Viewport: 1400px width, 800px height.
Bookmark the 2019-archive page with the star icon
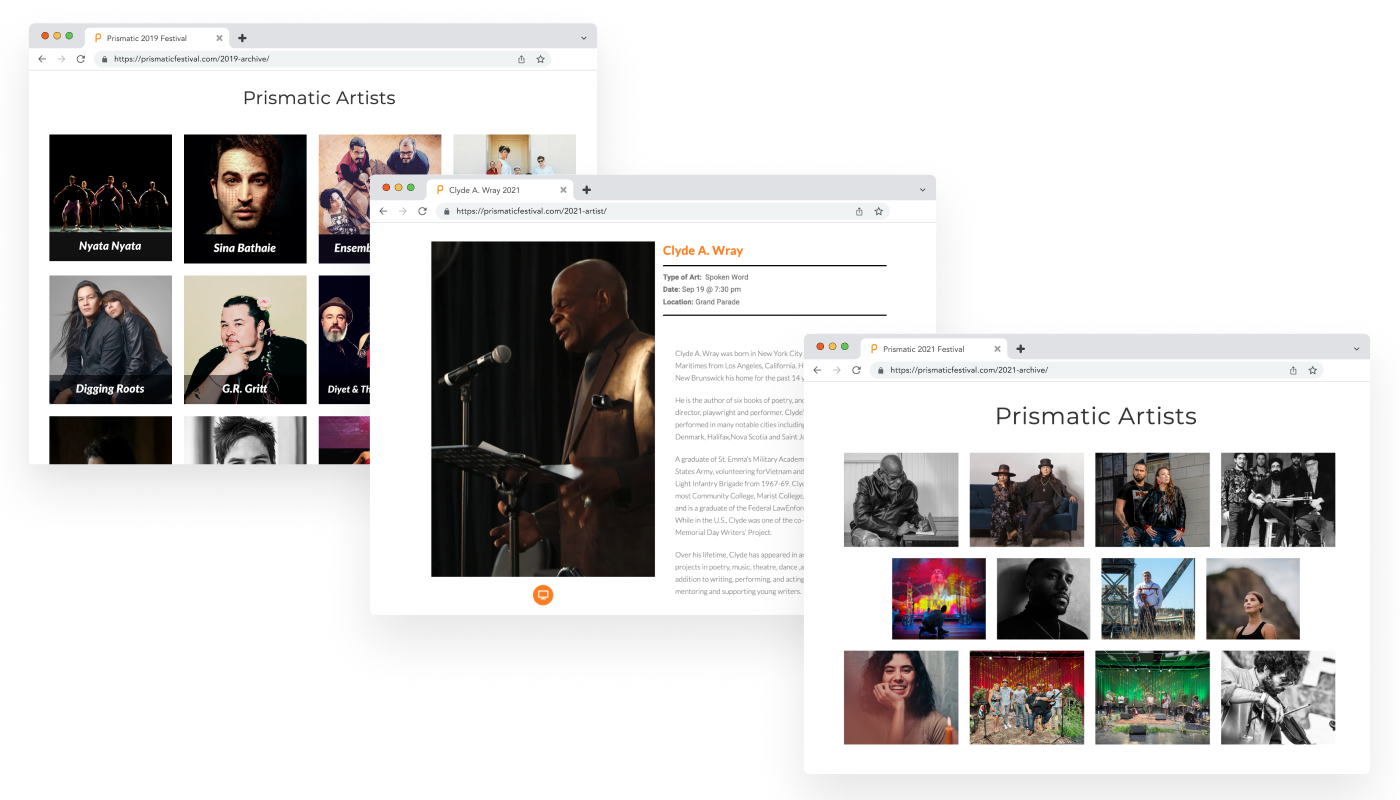(541, 59)
